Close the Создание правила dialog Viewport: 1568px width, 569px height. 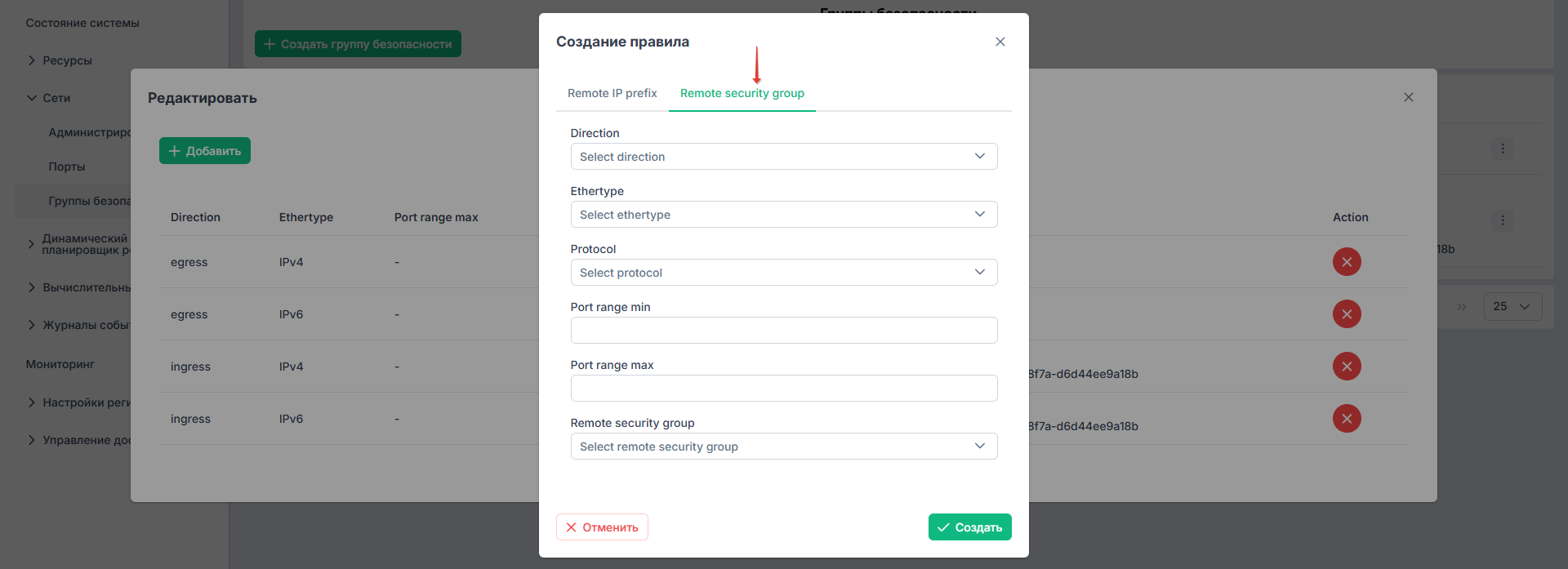point(1000,42)
